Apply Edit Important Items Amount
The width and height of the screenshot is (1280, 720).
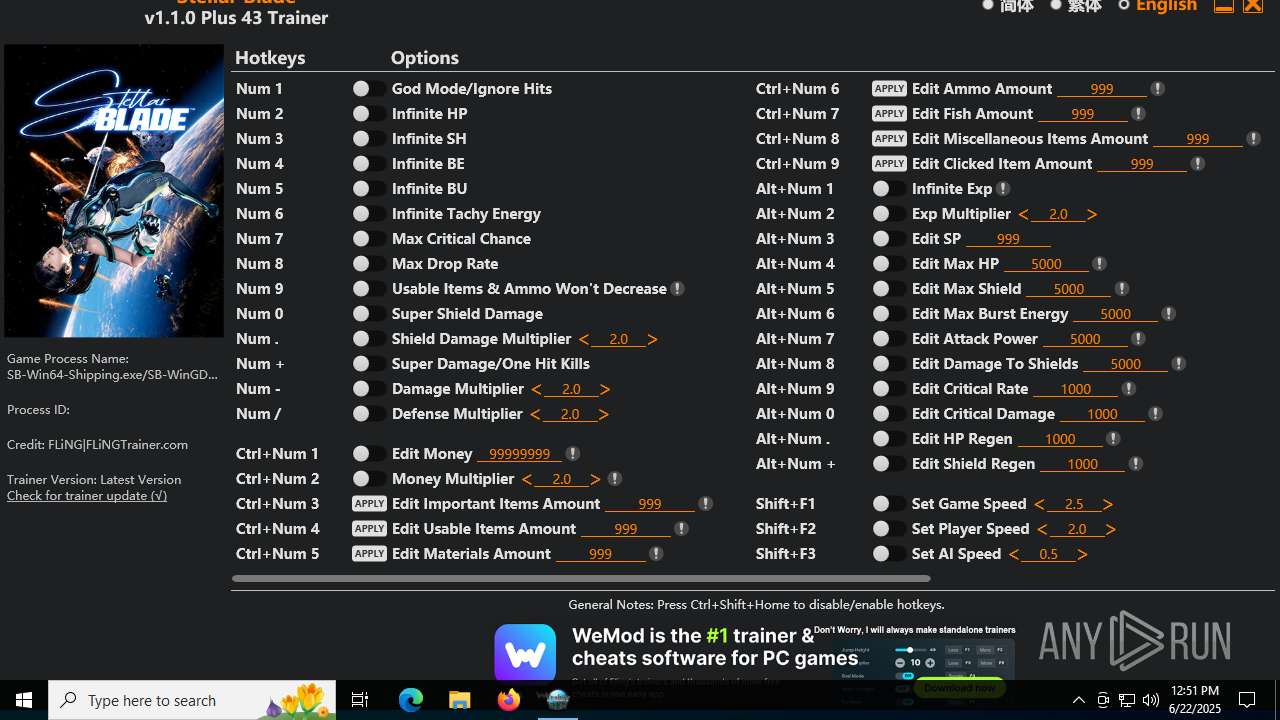pos(369,504)
